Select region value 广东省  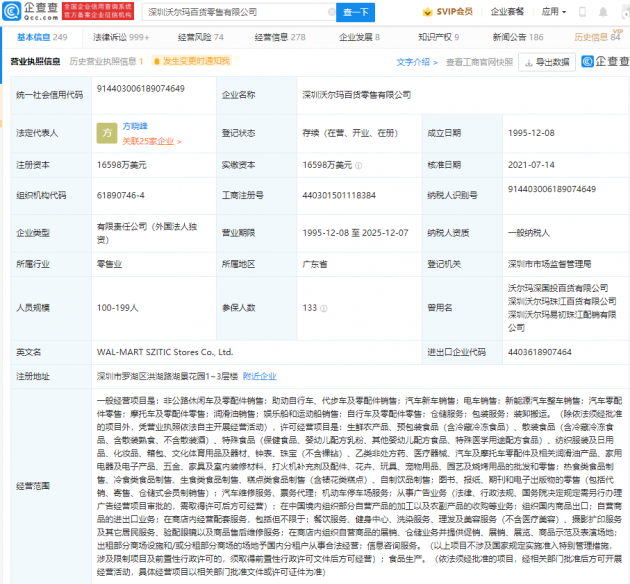(315, 264)
